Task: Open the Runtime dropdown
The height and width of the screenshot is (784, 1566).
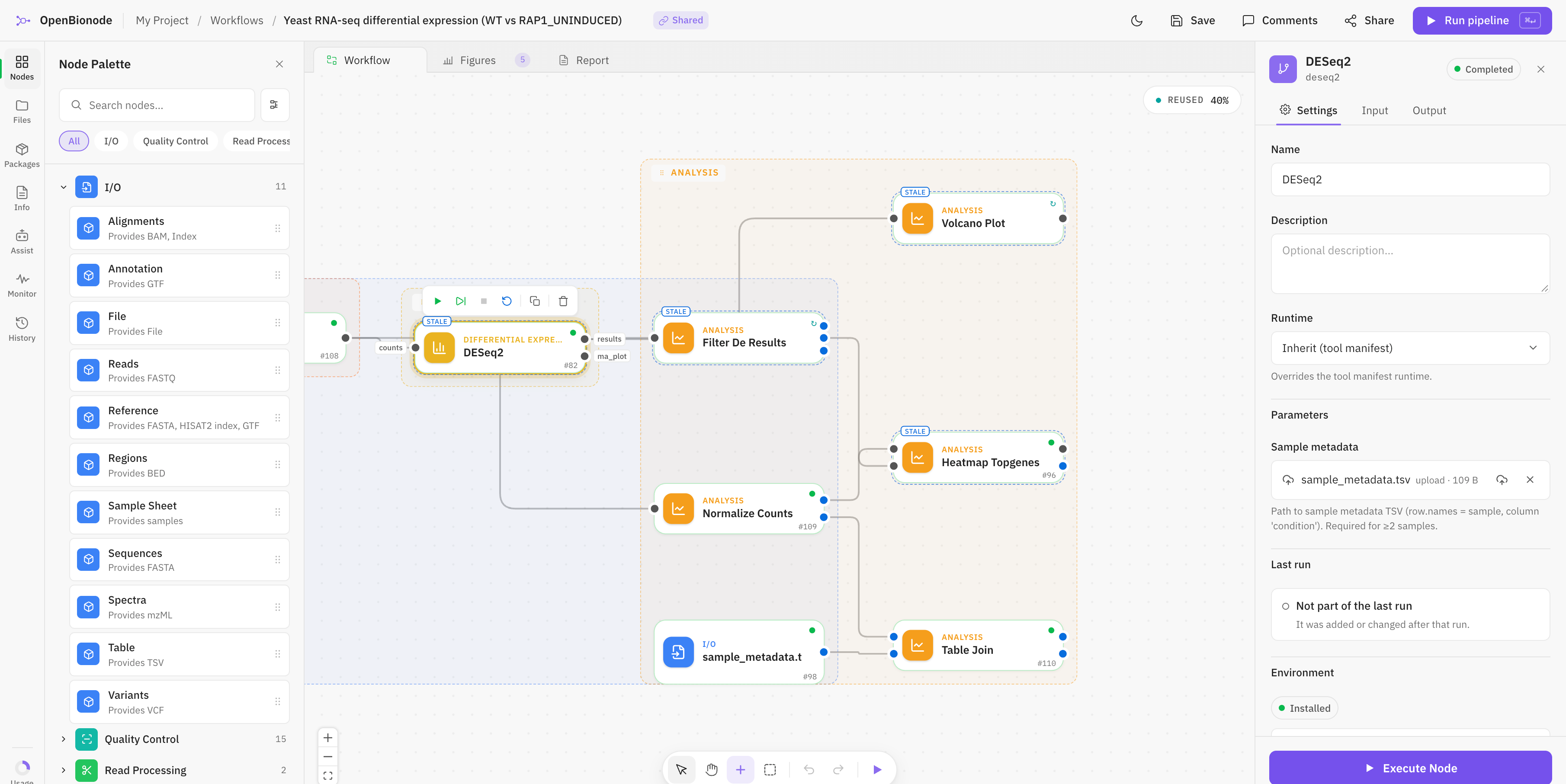Action: click(1410, 348)
